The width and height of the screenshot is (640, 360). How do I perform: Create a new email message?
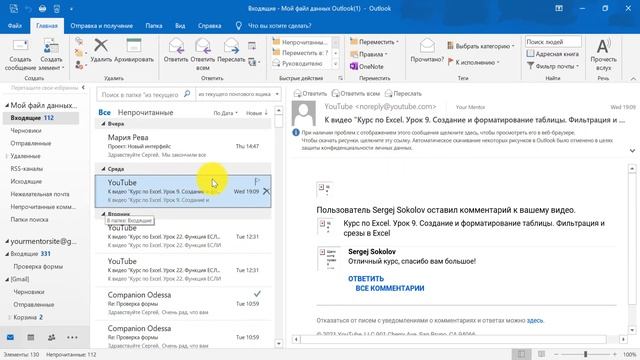coord(20,55)
